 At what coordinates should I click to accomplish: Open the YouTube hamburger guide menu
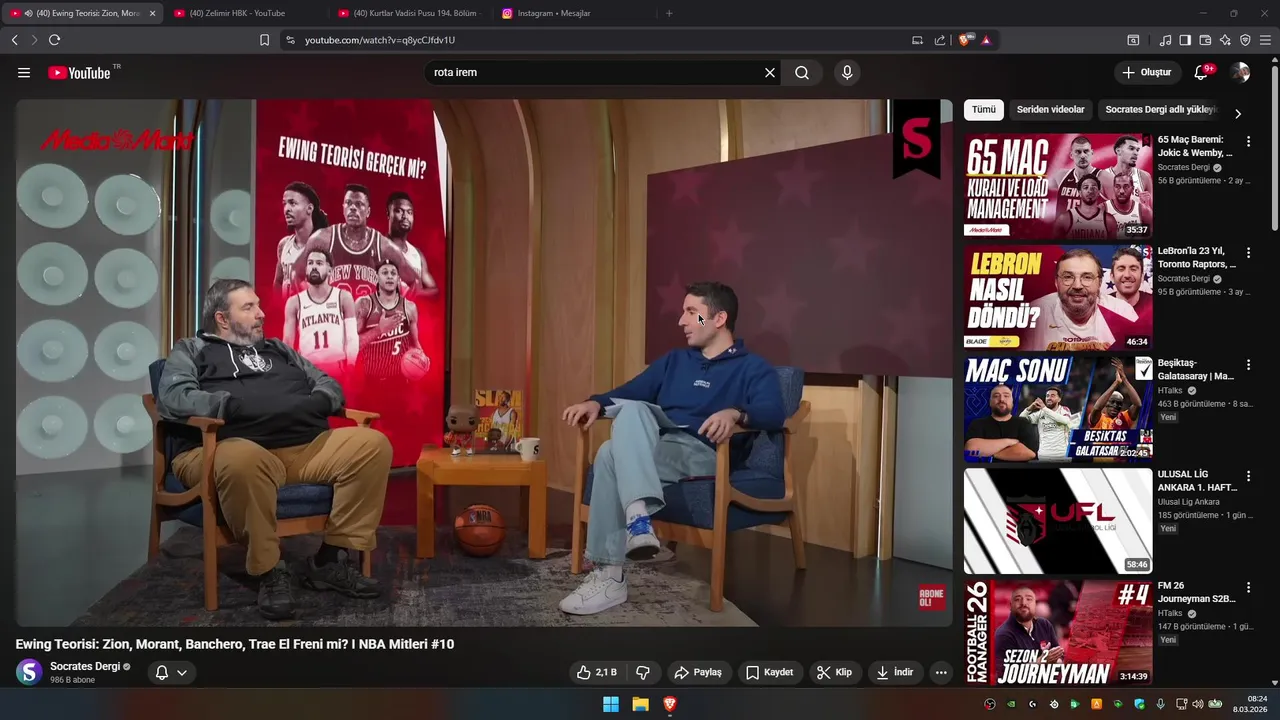tap(24, 73)
